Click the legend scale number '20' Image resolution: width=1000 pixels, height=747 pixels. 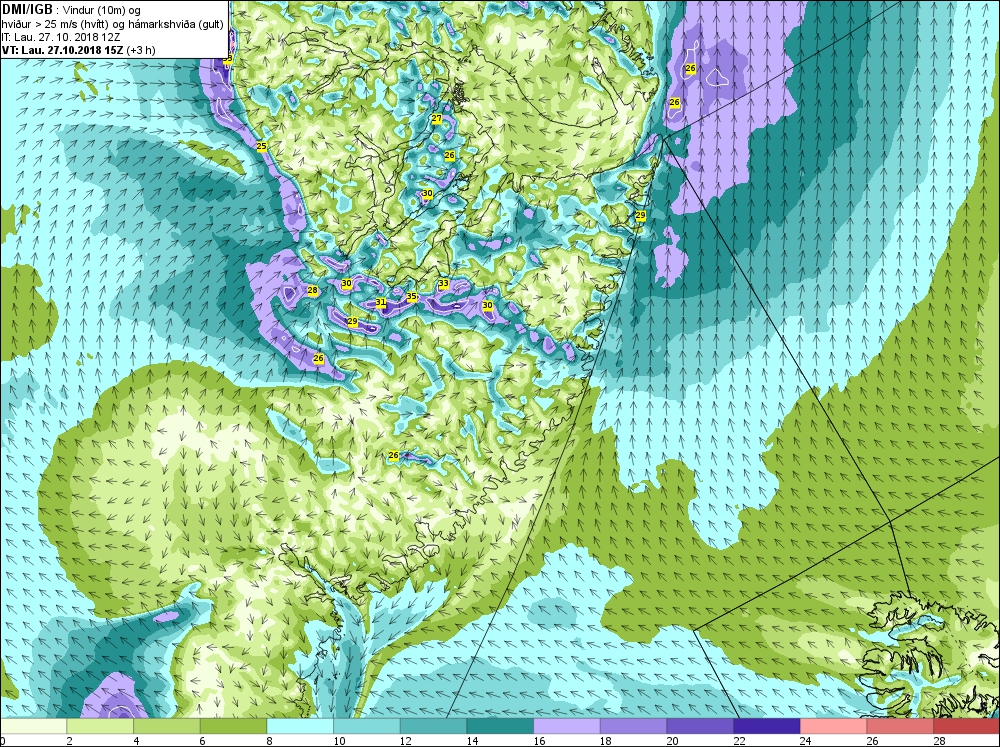click(x=672, y=741)
